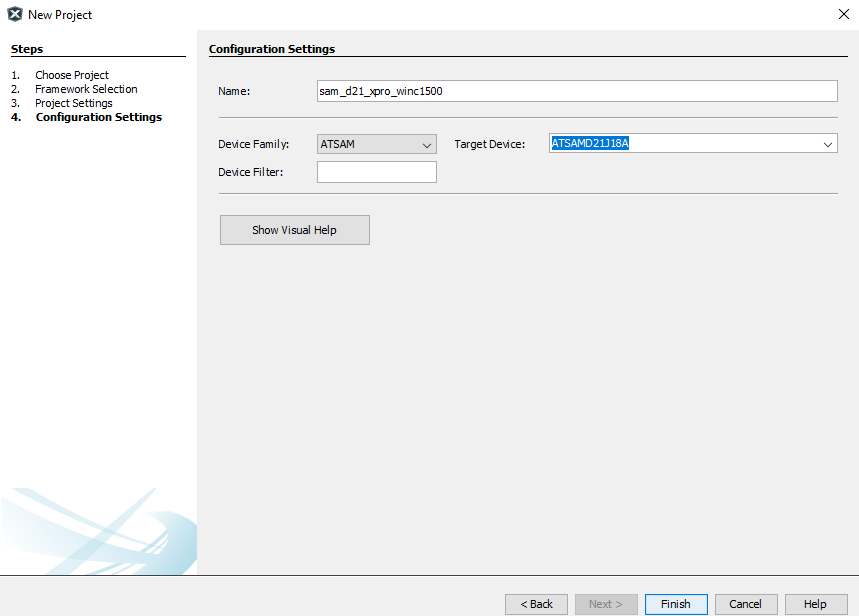Click the Steps panel heading

click(27, 49)
